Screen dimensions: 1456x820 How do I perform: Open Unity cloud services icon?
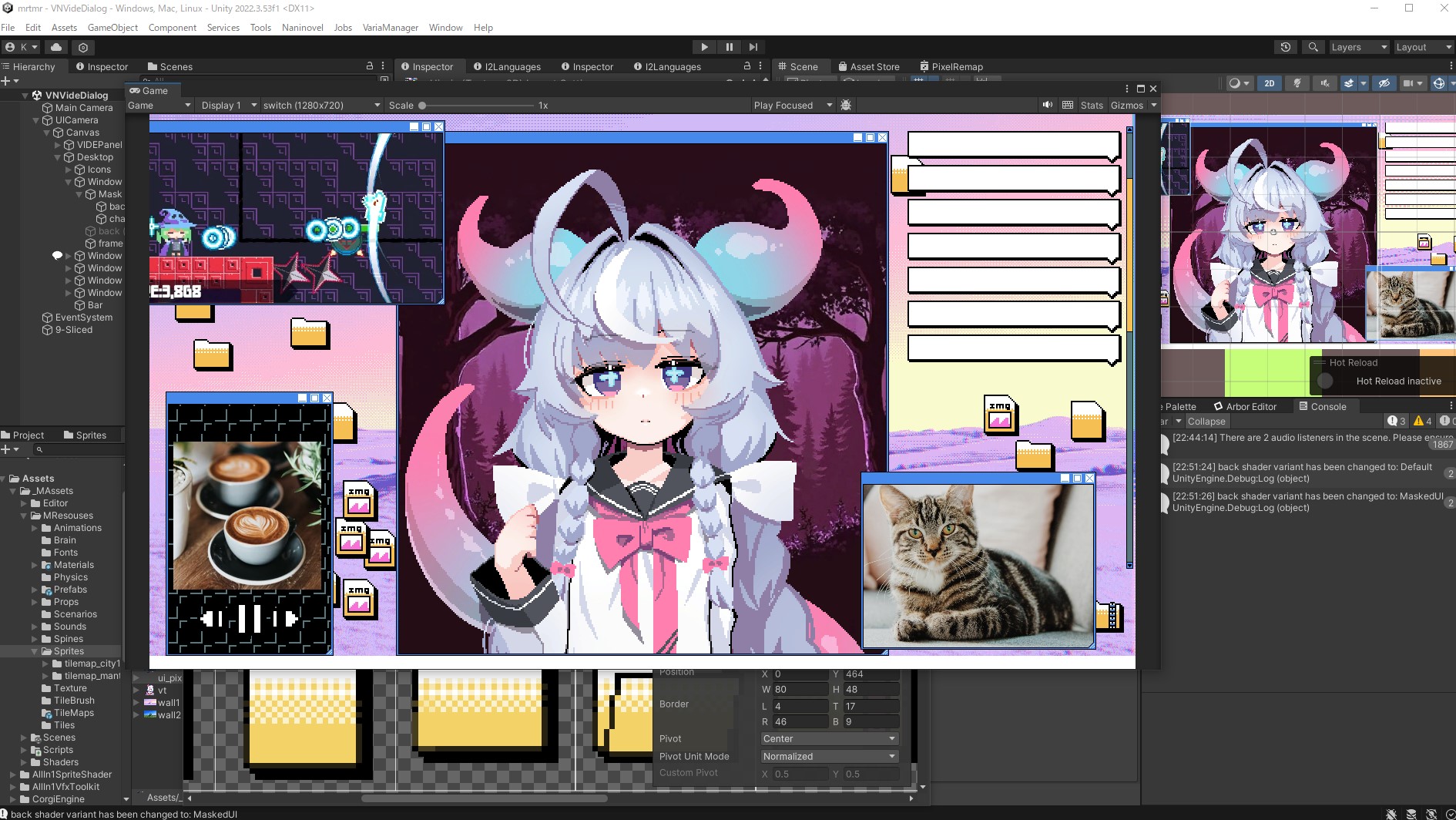56,47
